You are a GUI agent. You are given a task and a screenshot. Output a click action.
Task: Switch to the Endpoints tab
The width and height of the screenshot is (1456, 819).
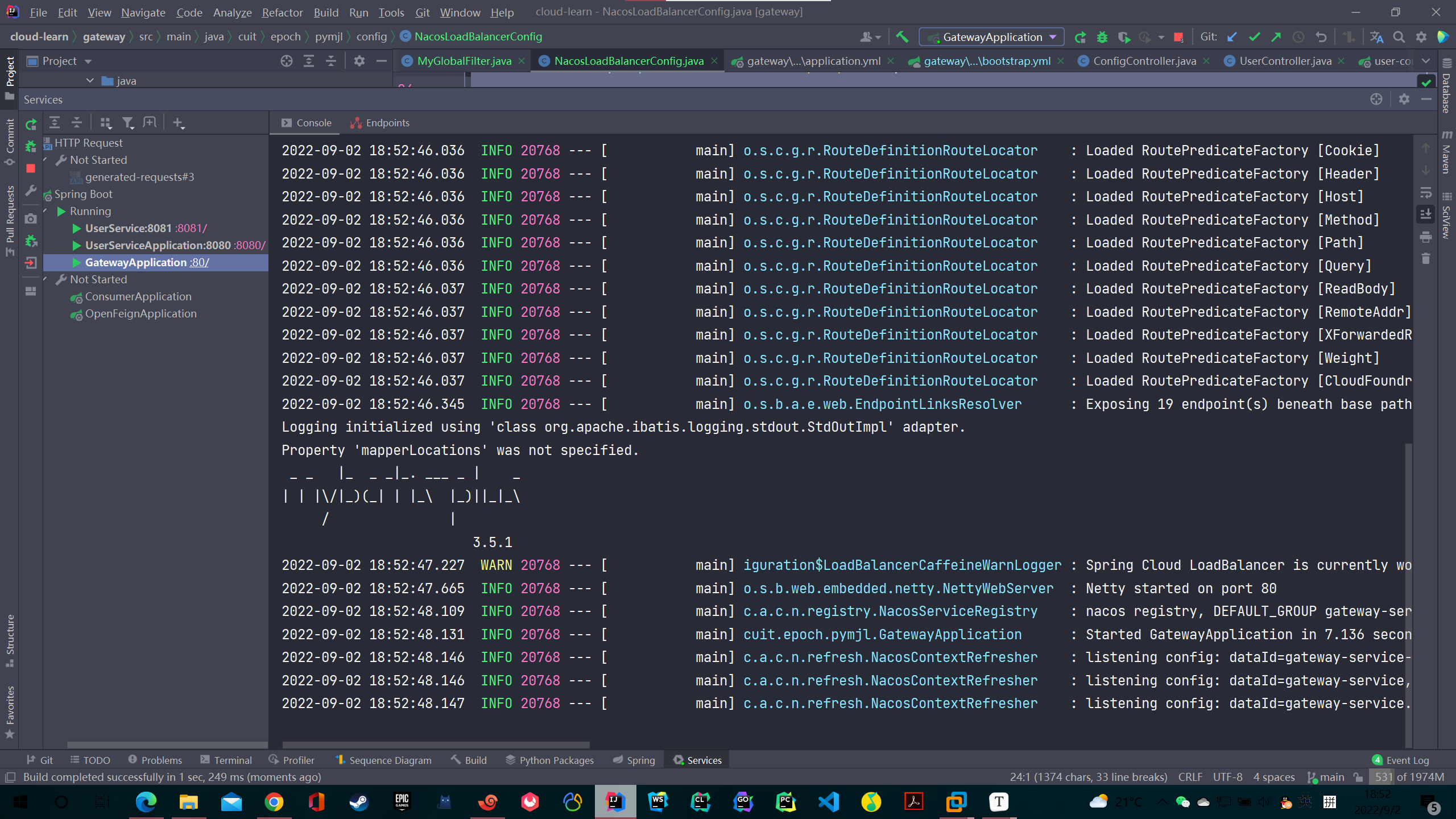380,123
